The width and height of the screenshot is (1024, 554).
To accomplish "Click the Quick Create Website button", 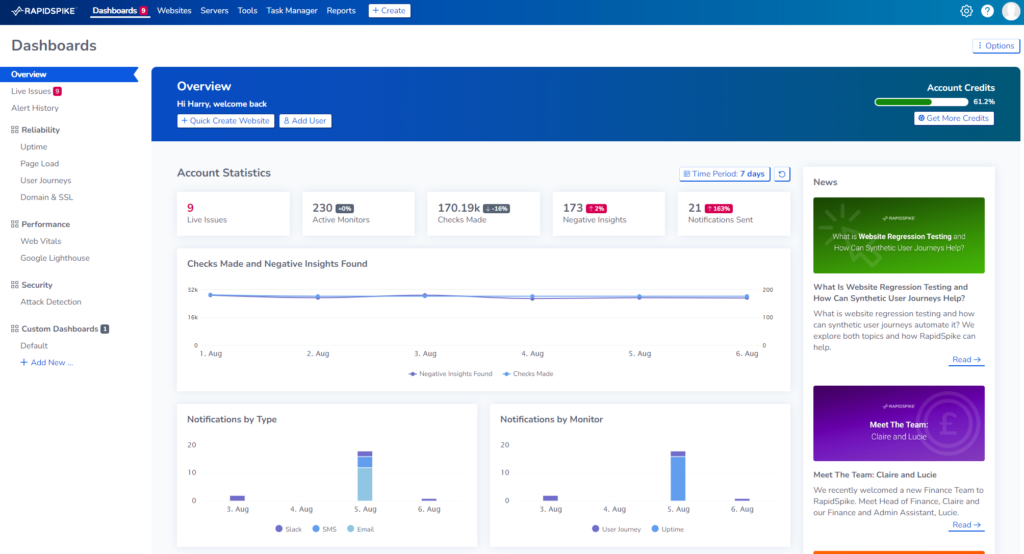I will 225,121.
